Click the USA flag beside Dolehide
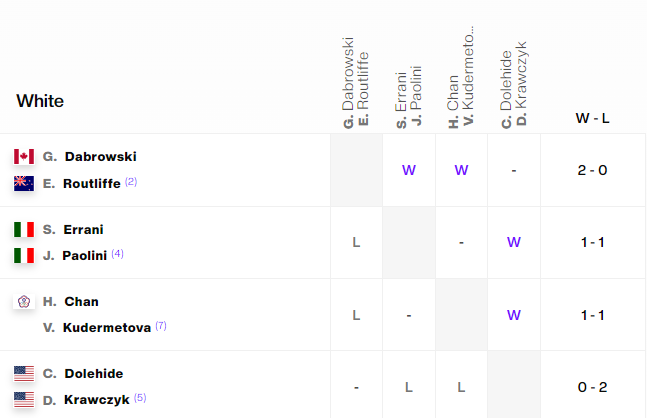 point(24,373)
